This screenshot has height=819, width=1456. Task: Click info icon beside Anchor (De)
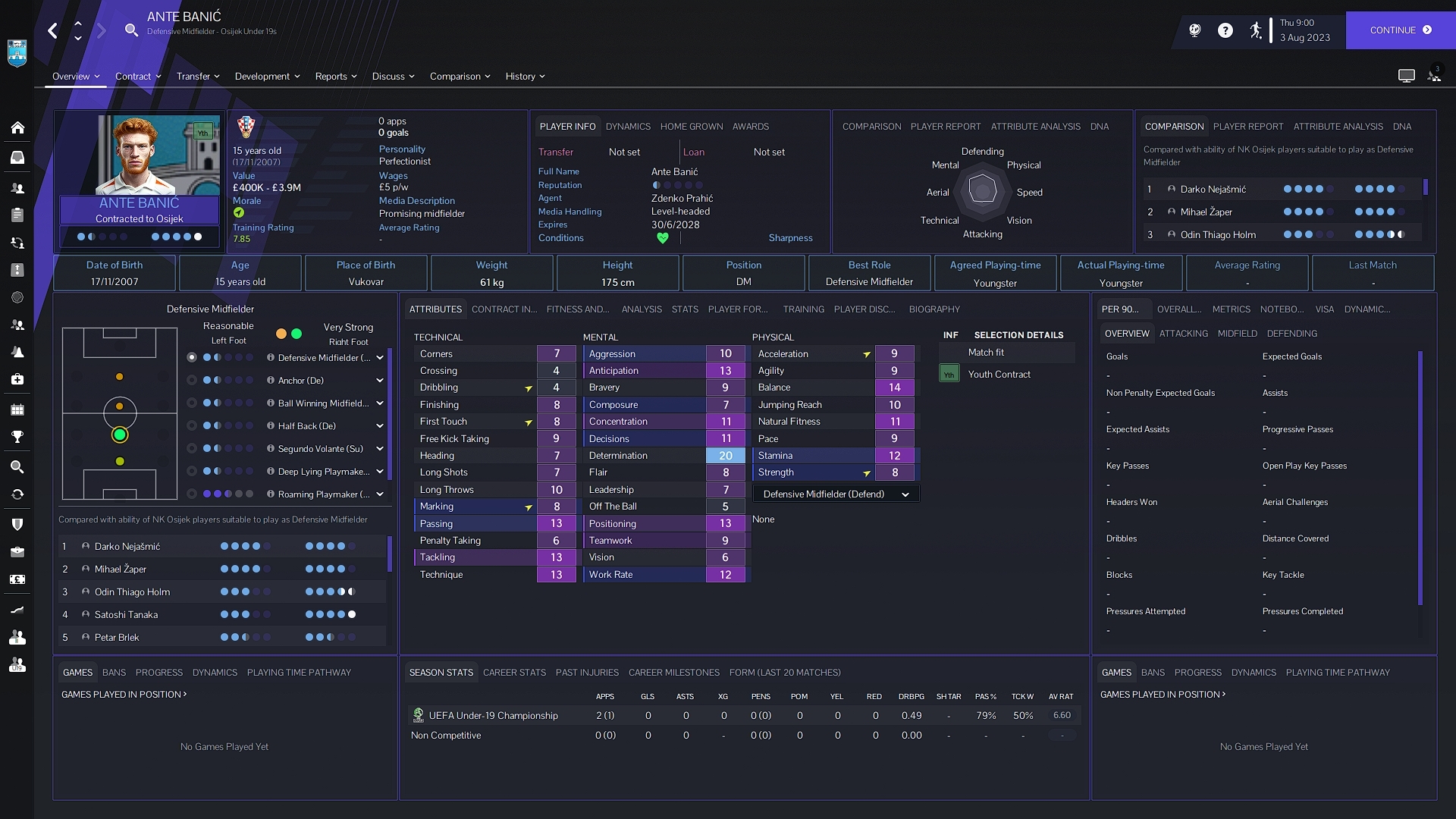click(x=271, y=381)
